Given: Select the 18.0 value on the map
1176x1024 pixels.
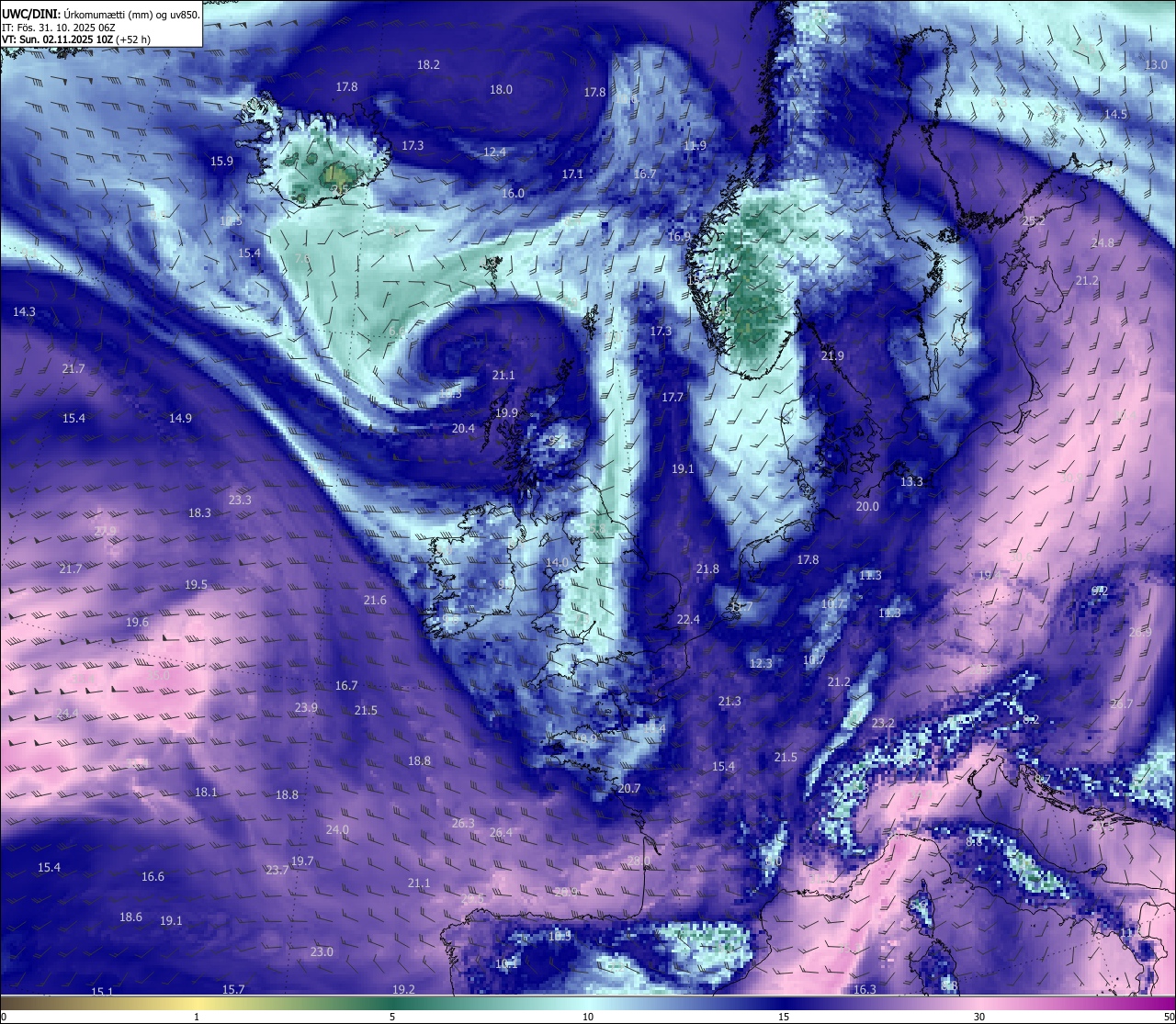Looking at the screenshot, I should point(501,89).
